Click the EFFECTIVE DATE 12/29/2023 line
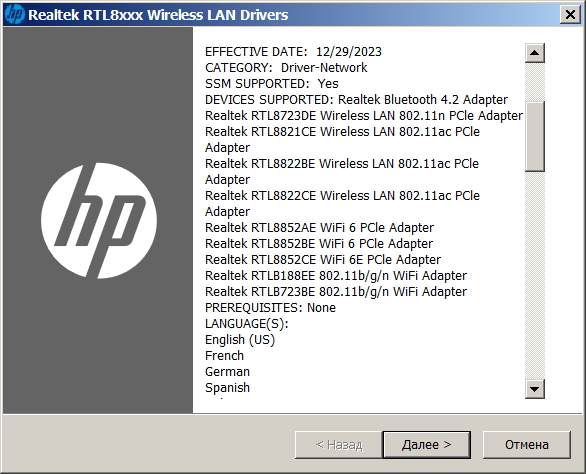 point(293,52)
